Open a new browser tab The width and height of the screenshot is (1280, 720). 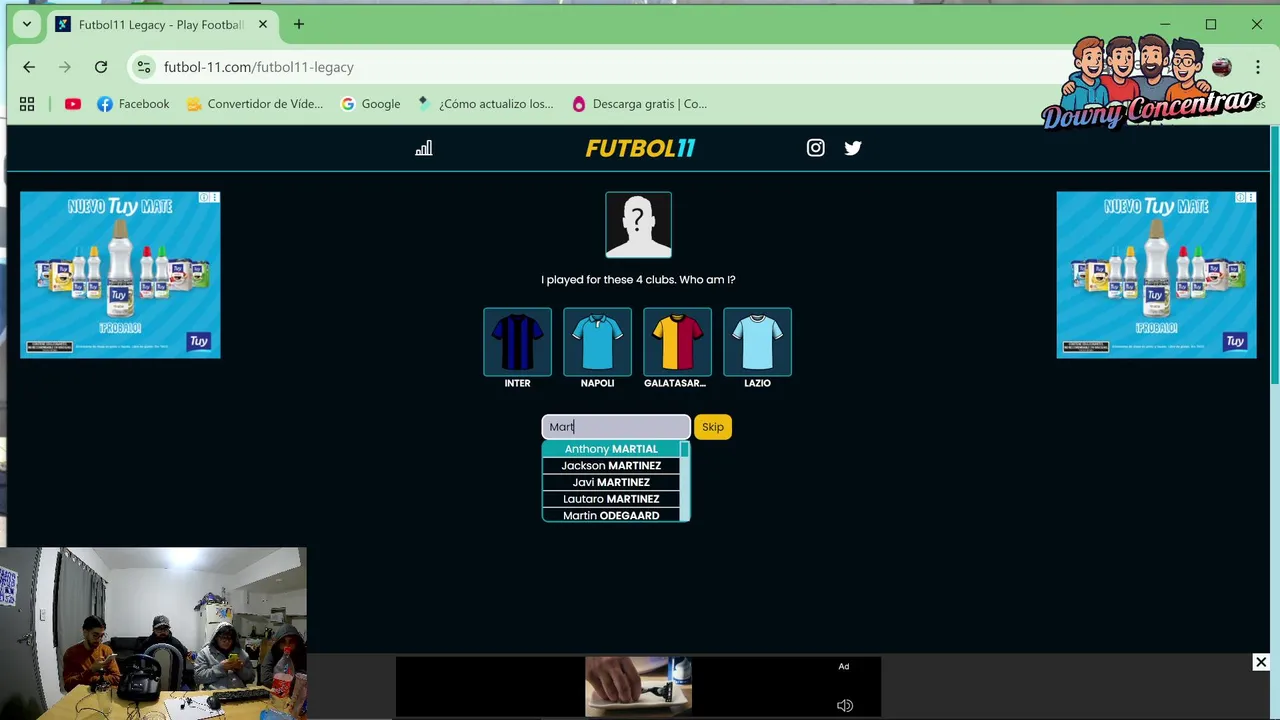(x=299, y=24)
